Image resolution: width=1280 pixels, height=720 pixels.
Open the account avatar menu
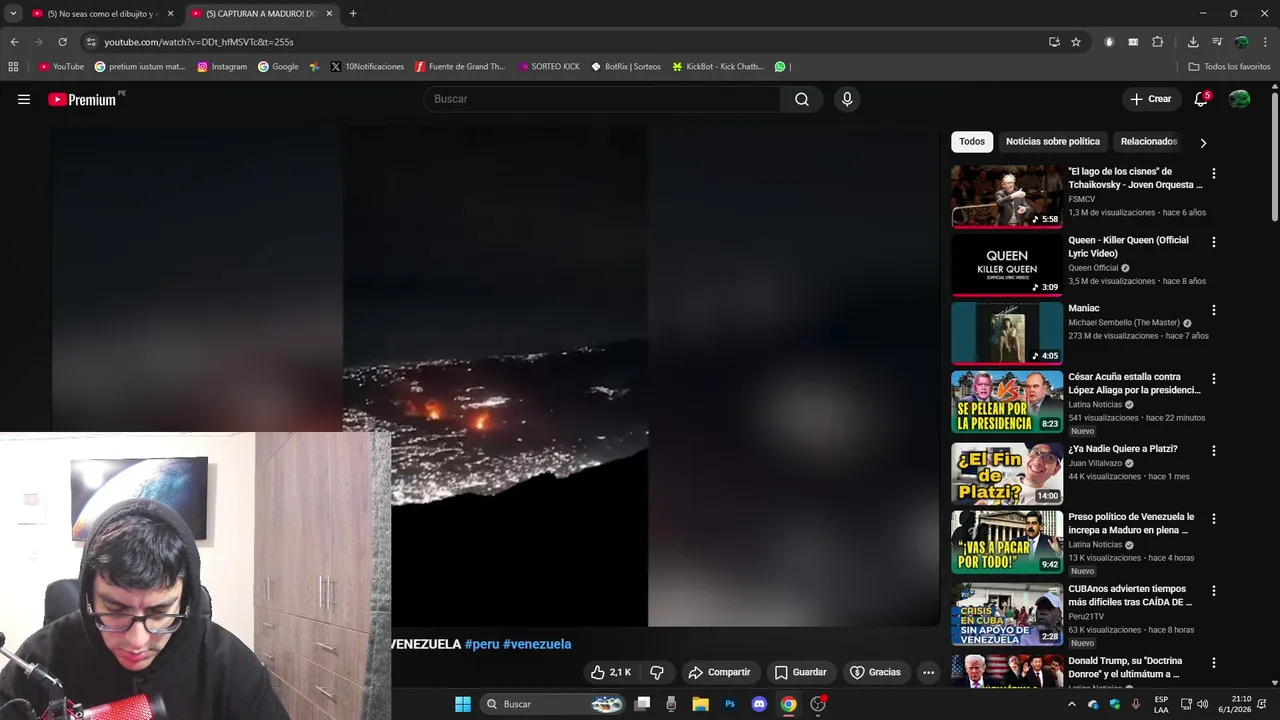click(1239, 99)
